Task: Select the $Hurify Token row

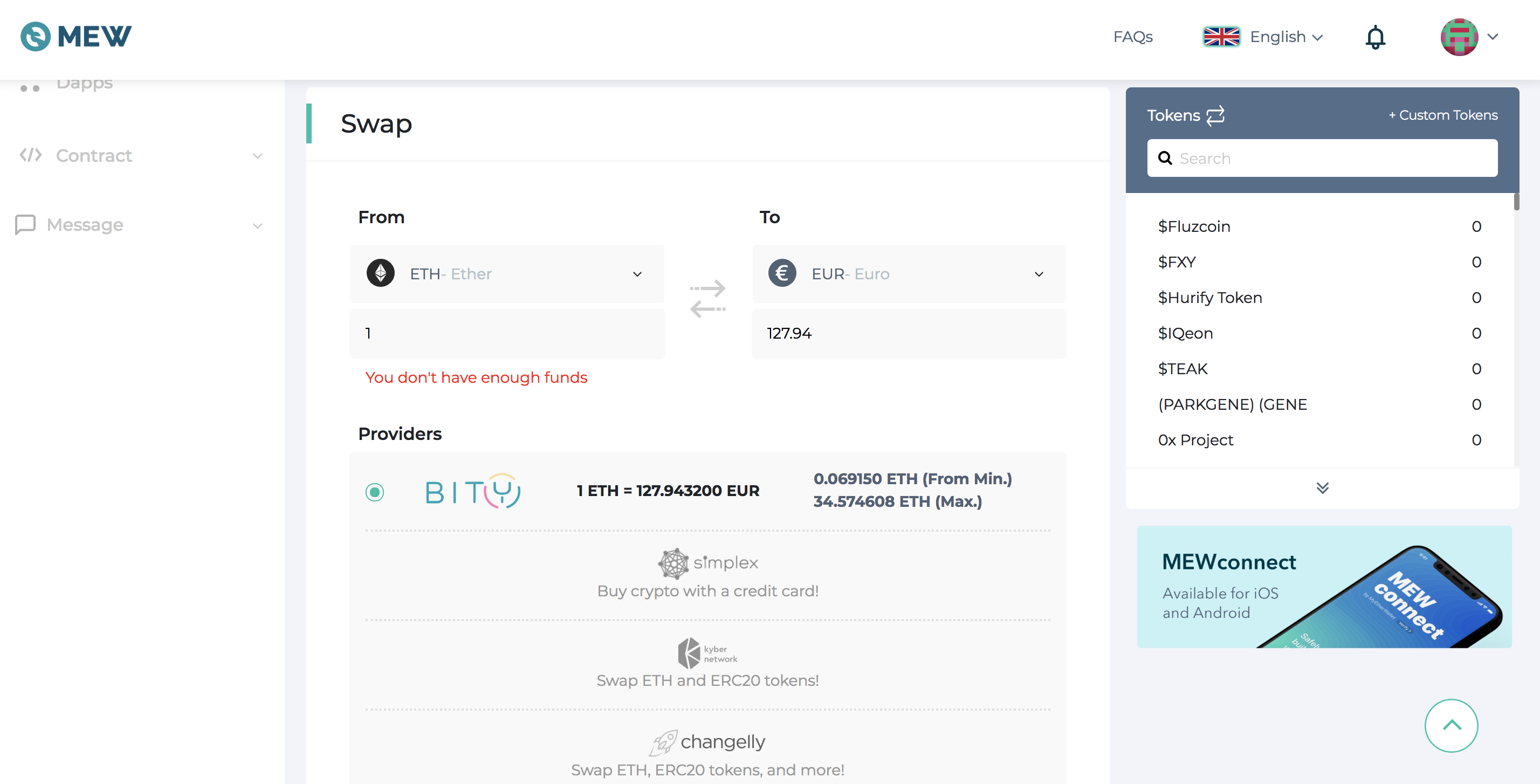Action: click(x=1319, y=297)
